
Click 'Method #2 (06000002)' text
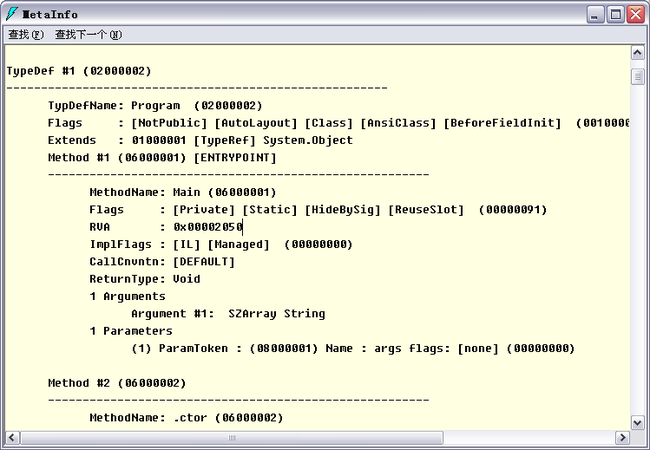pyautogui.click(x=117, y=383)
